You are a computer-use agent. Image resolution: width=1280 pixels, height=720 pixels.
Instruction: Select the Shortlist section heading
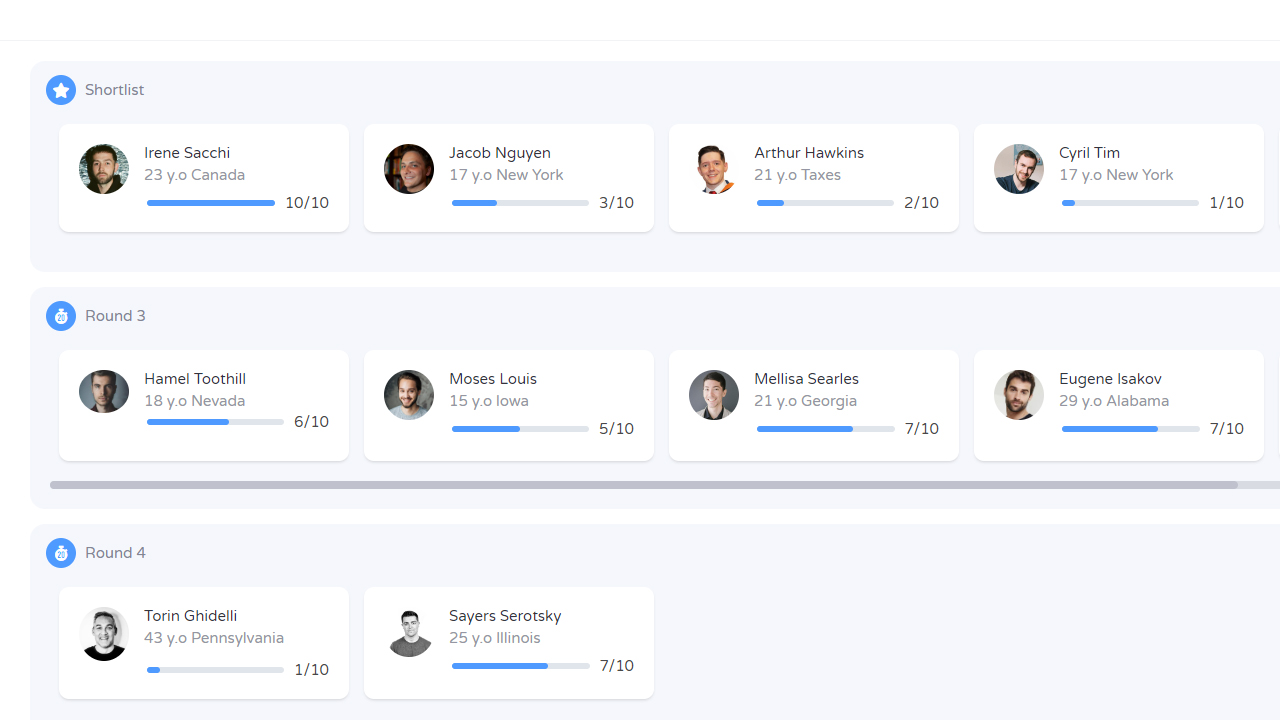pos(114,90)
